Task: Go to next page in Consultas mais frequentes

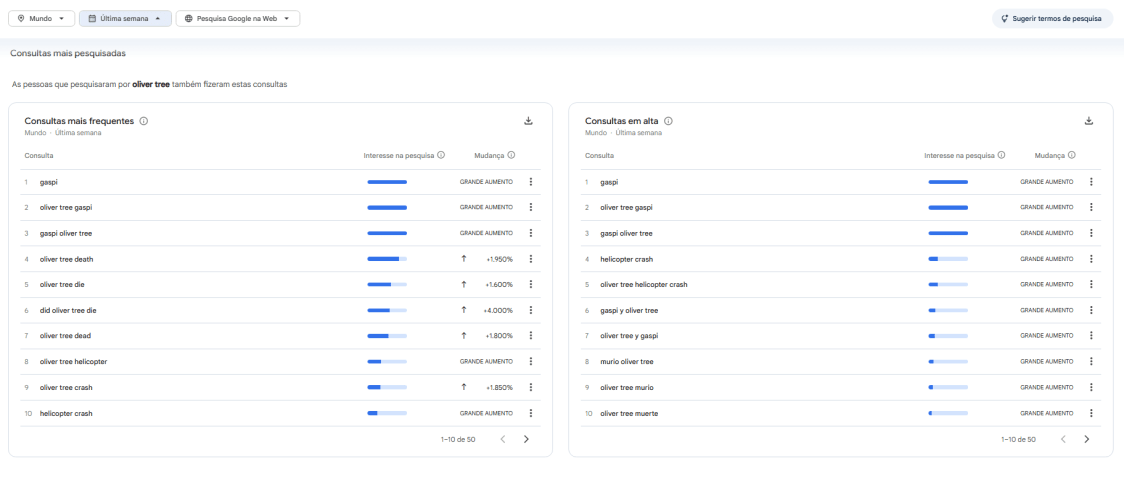Action: pyautogui.click(x=526, y=439)
